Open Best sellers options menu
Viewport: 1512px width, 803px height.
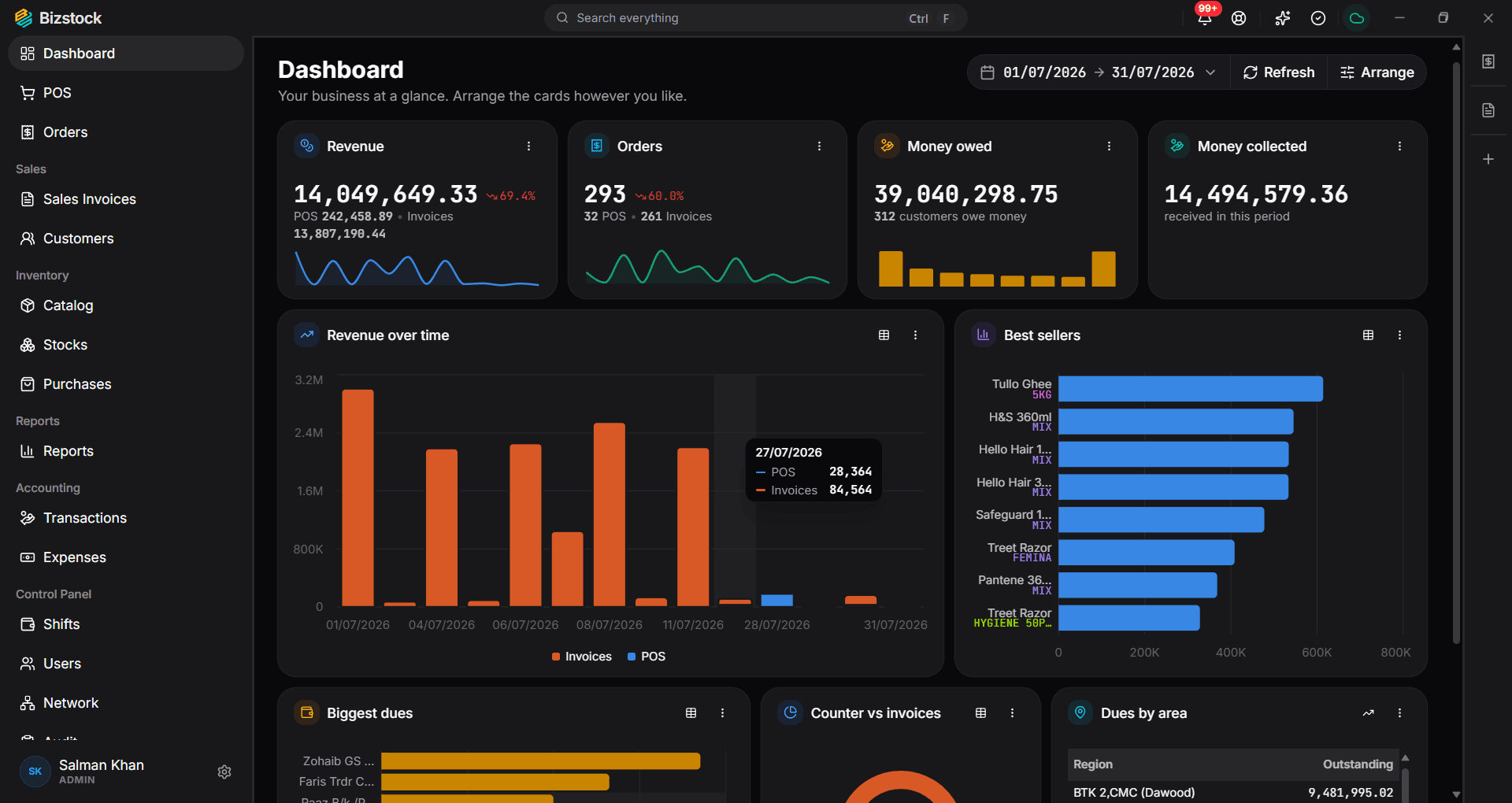tap(1399, 335)
